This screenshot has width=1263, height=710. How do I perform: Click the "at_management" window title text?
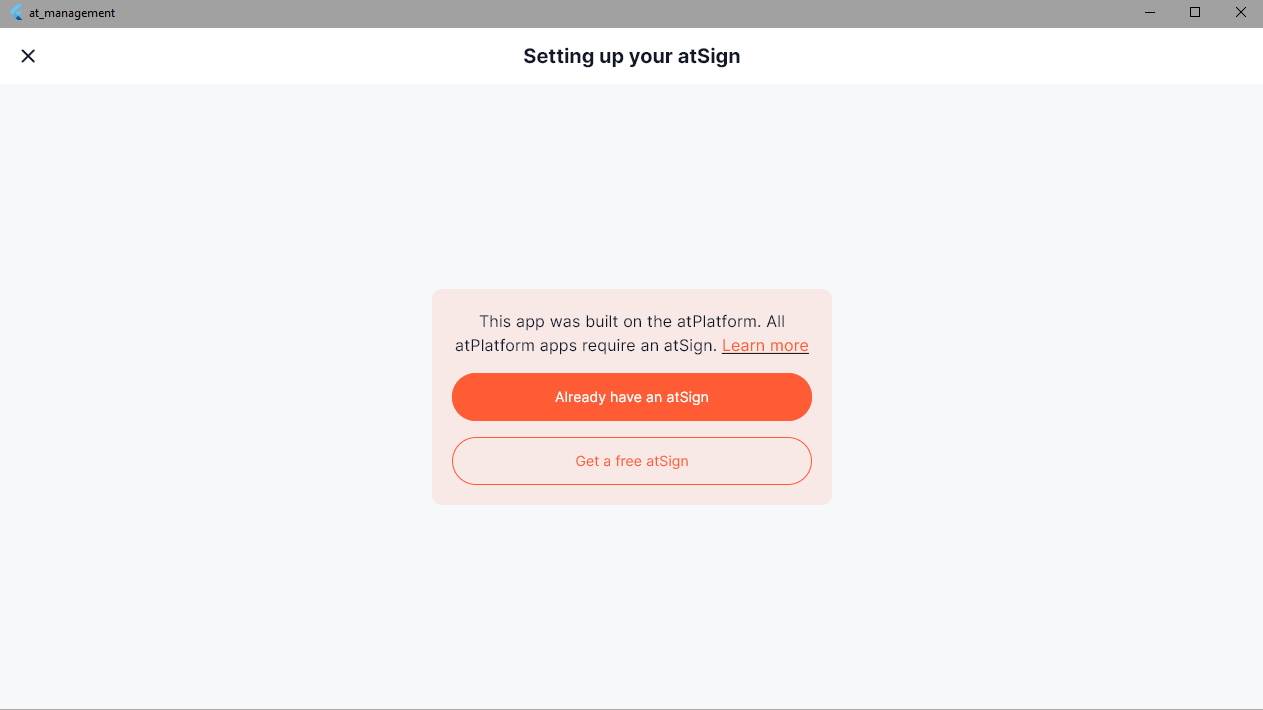point(72,13)
